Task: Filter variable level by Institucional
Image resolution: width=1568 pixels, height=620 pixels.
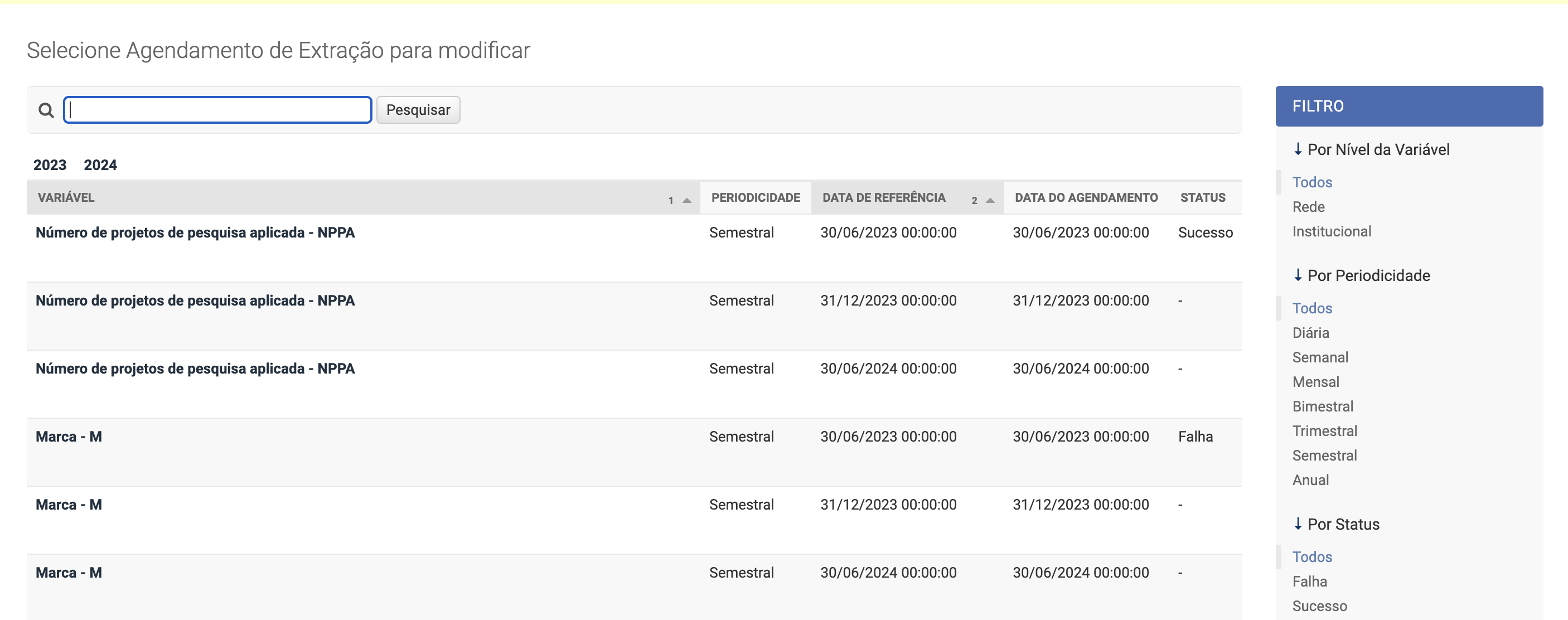Action: [x=1332, y=232]
